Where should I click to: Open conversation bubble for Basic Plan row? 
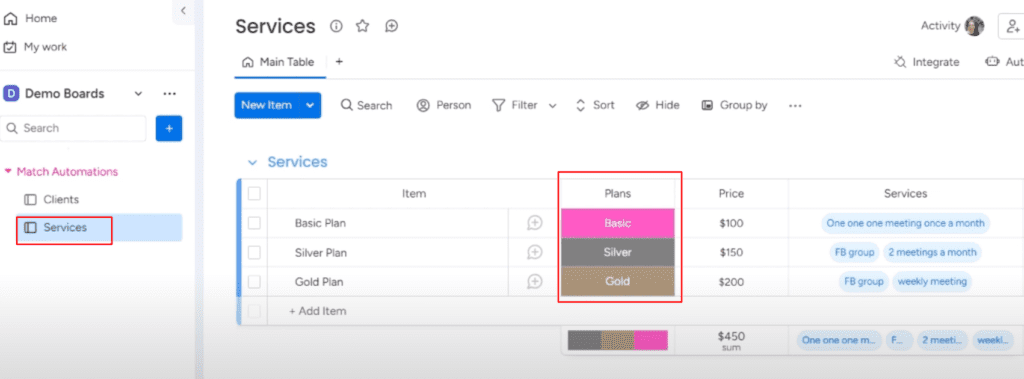(535, 223)
